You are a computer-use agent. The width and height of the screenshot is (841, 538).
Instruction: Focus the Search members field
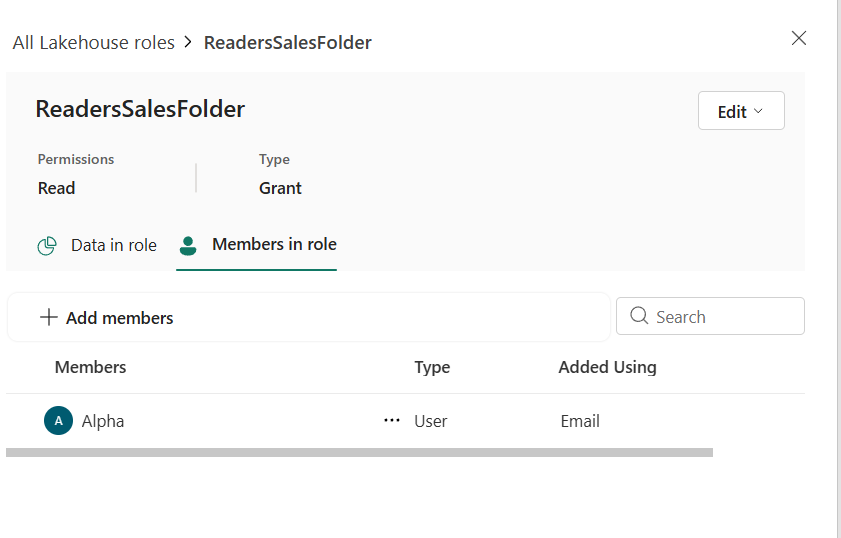click(710, 316)
